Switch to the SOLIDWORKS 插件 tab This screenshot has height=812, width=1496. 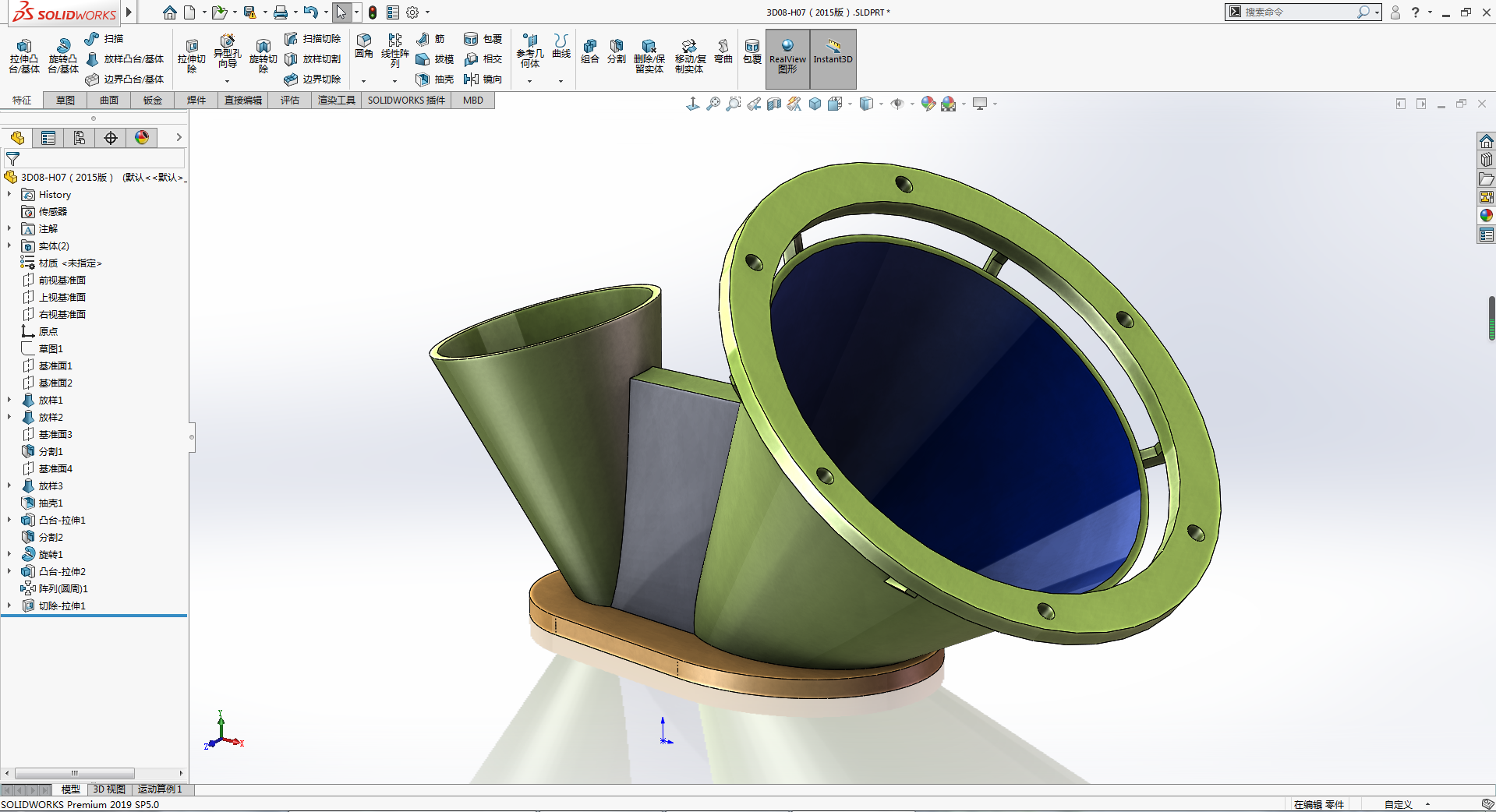click(x=406, y=100)
